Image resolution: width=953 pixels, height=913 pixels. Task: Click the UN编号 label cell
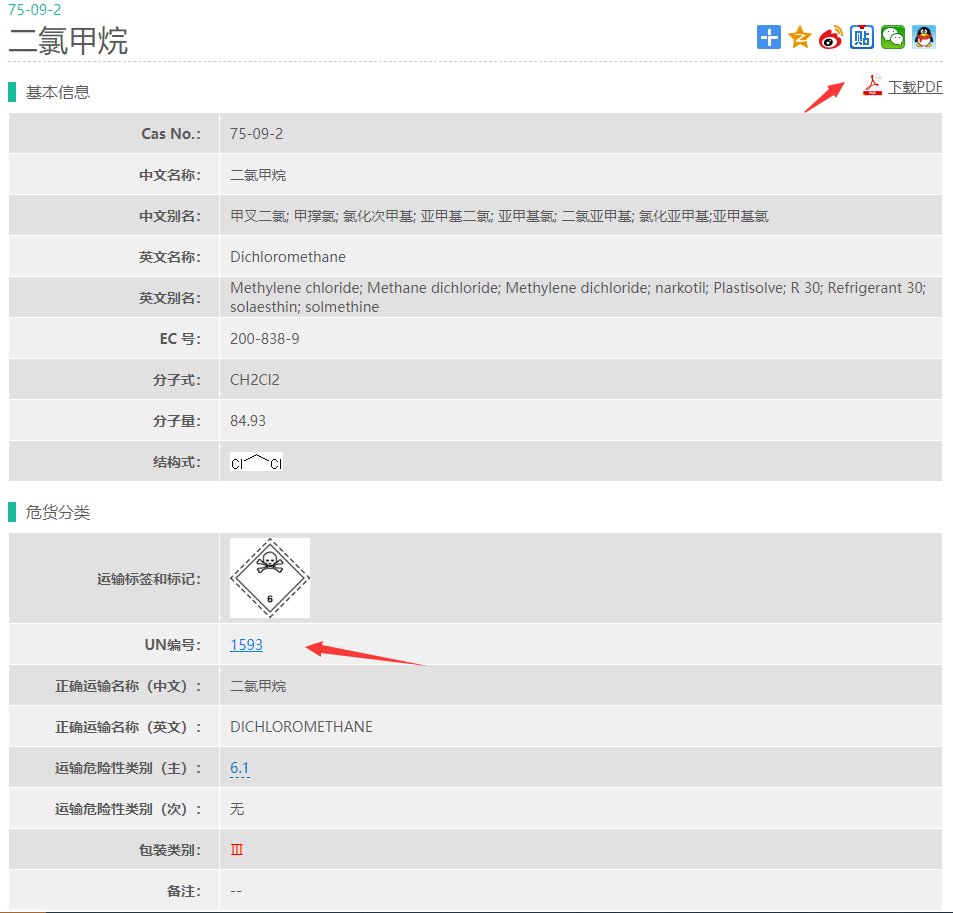click(x=114, y=644)
